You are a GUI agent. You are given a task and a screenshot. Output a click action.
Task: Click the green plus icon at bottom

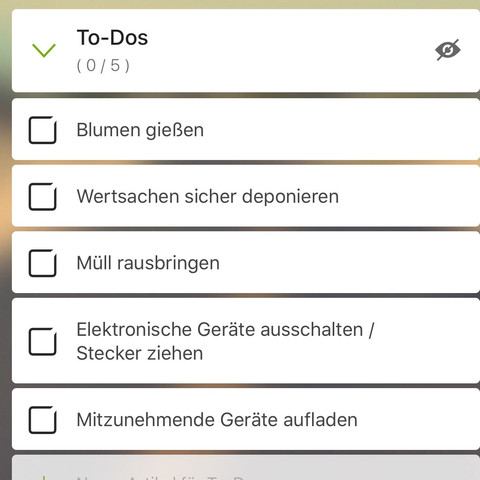44,477
